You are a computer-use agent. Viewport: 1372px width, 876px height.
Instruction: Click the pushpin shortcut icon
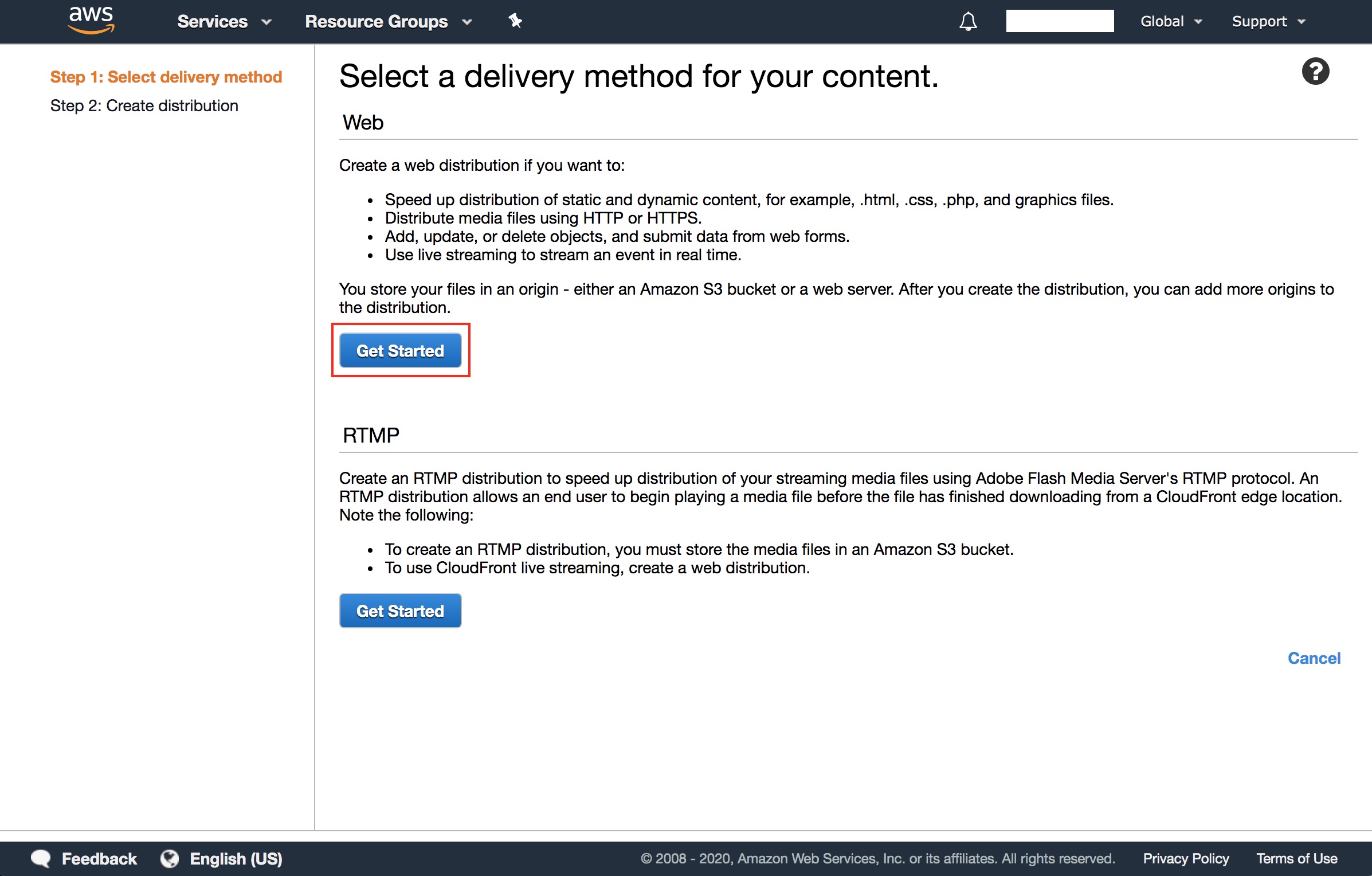515,21
